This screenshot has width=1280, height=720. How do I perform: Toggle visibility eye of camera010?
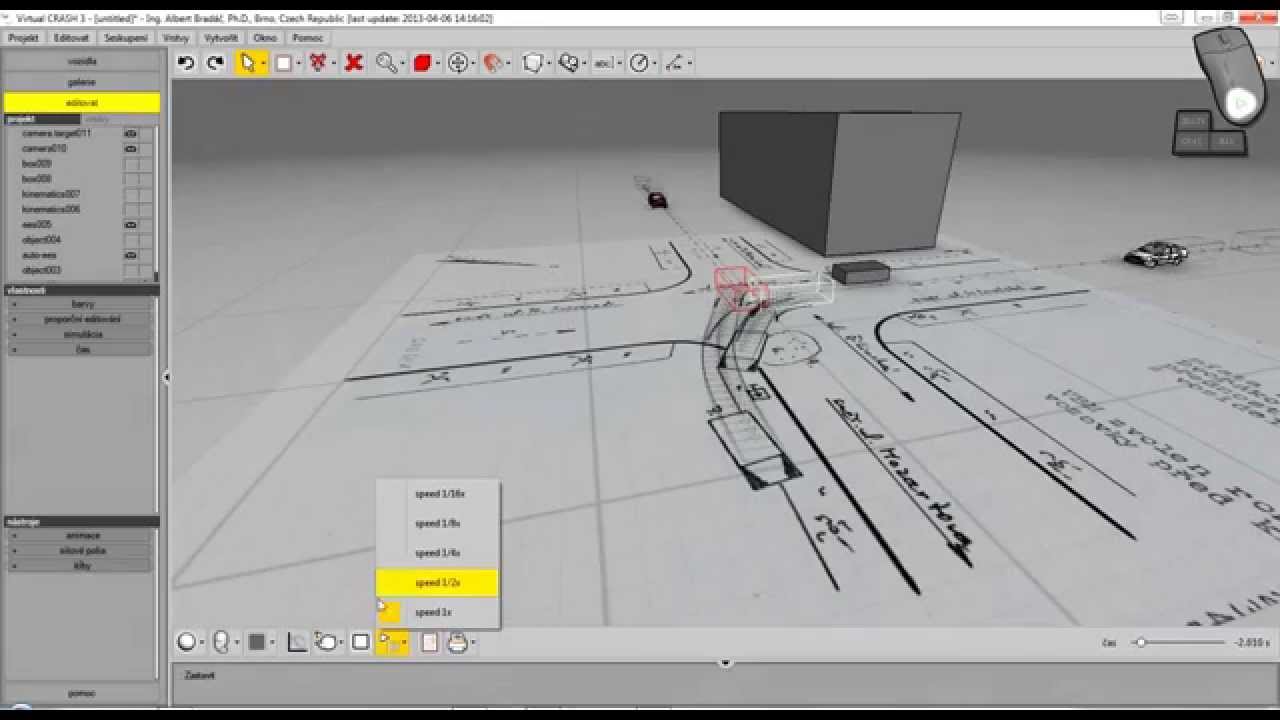(130, 148)
